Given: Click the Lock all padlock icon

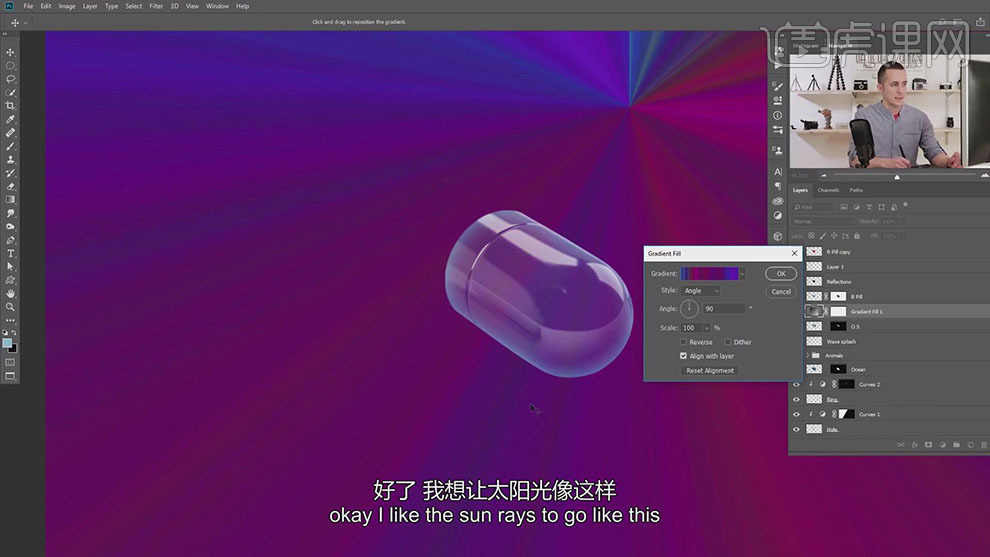Looking at the screenshot, I should pyautogui.click(x=857, y=236).
